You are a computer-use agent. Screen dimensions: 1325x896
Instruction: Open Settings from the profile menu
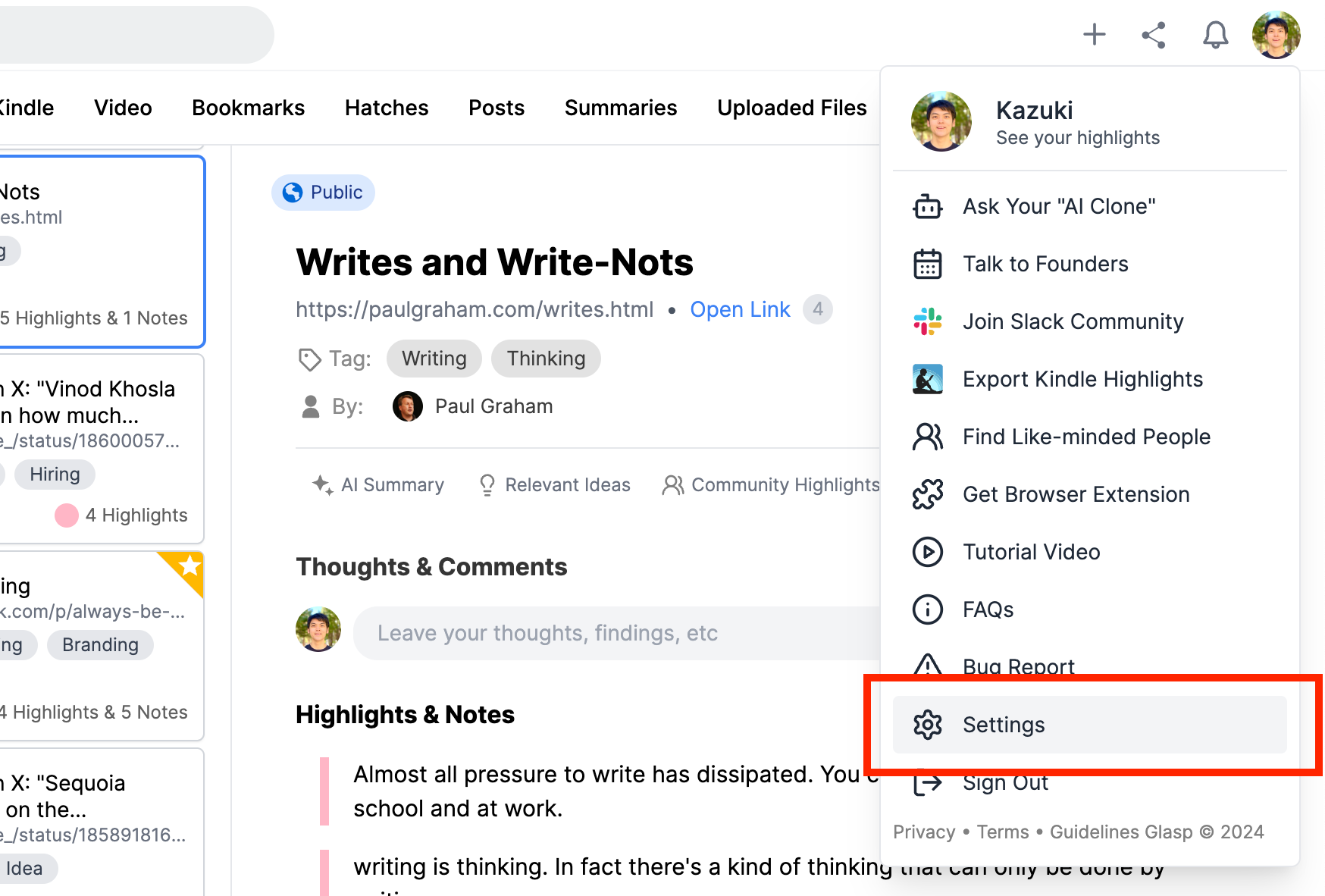(x=1089, y=725)
